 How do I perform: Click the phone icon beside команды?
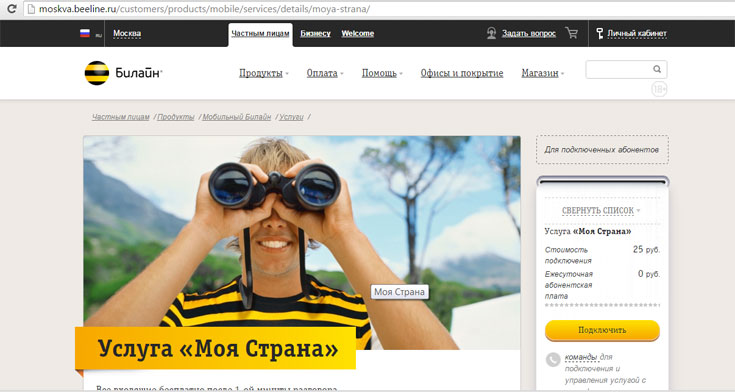[x=553, y=360]
